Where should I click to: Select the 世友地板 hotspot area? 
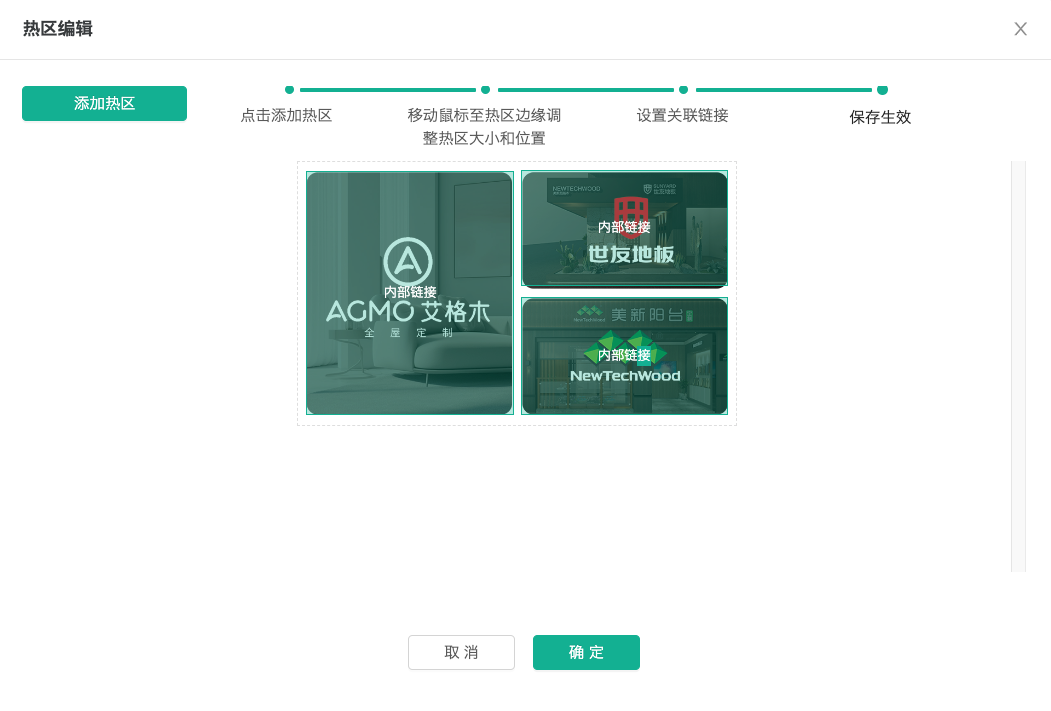[x=624, y=229]
